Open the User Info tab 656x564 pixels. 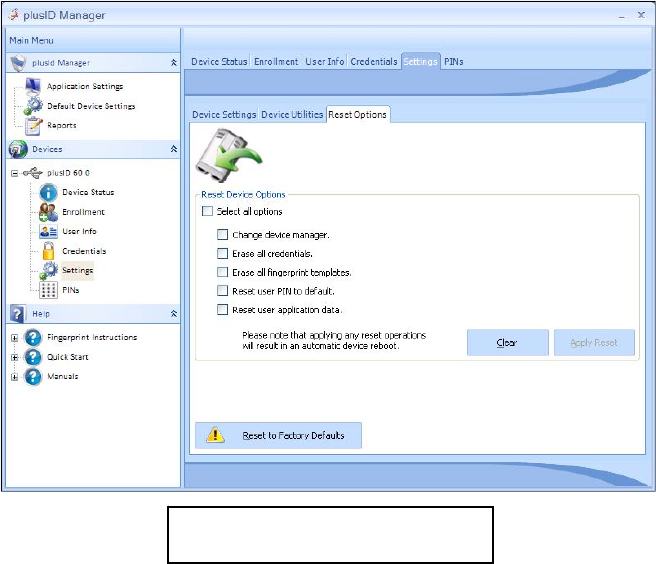coord(325,62)
